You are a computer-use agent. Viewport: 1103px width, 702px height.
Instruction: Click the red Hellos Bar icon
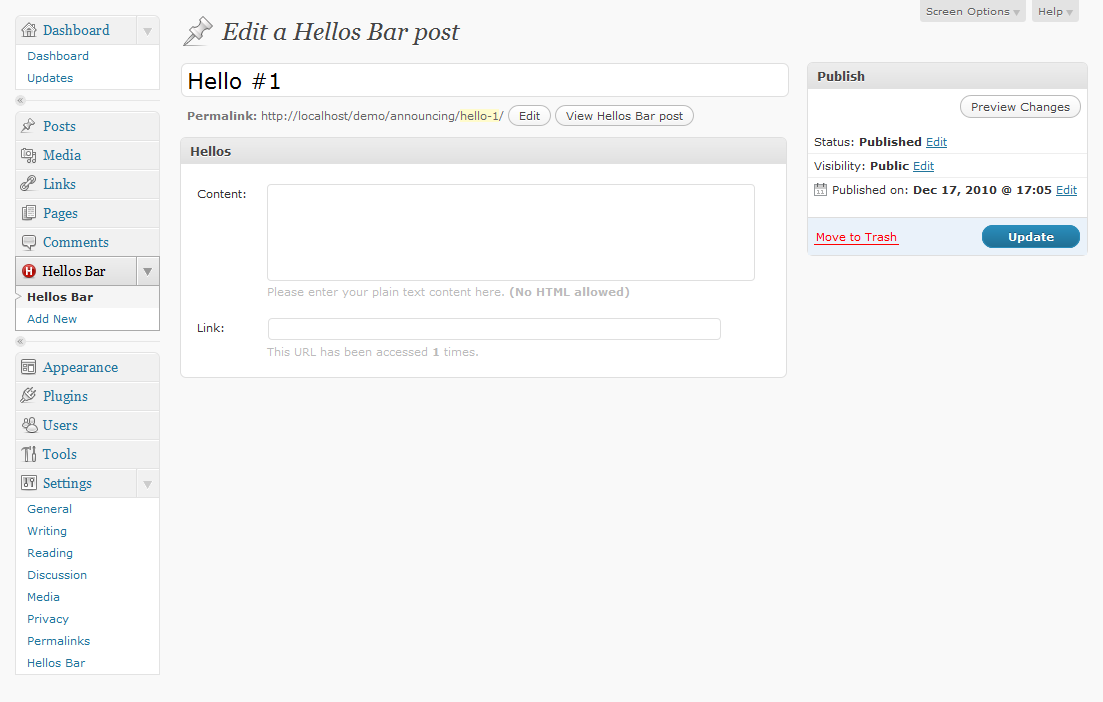pyautogui.click(x=29, y=271)
